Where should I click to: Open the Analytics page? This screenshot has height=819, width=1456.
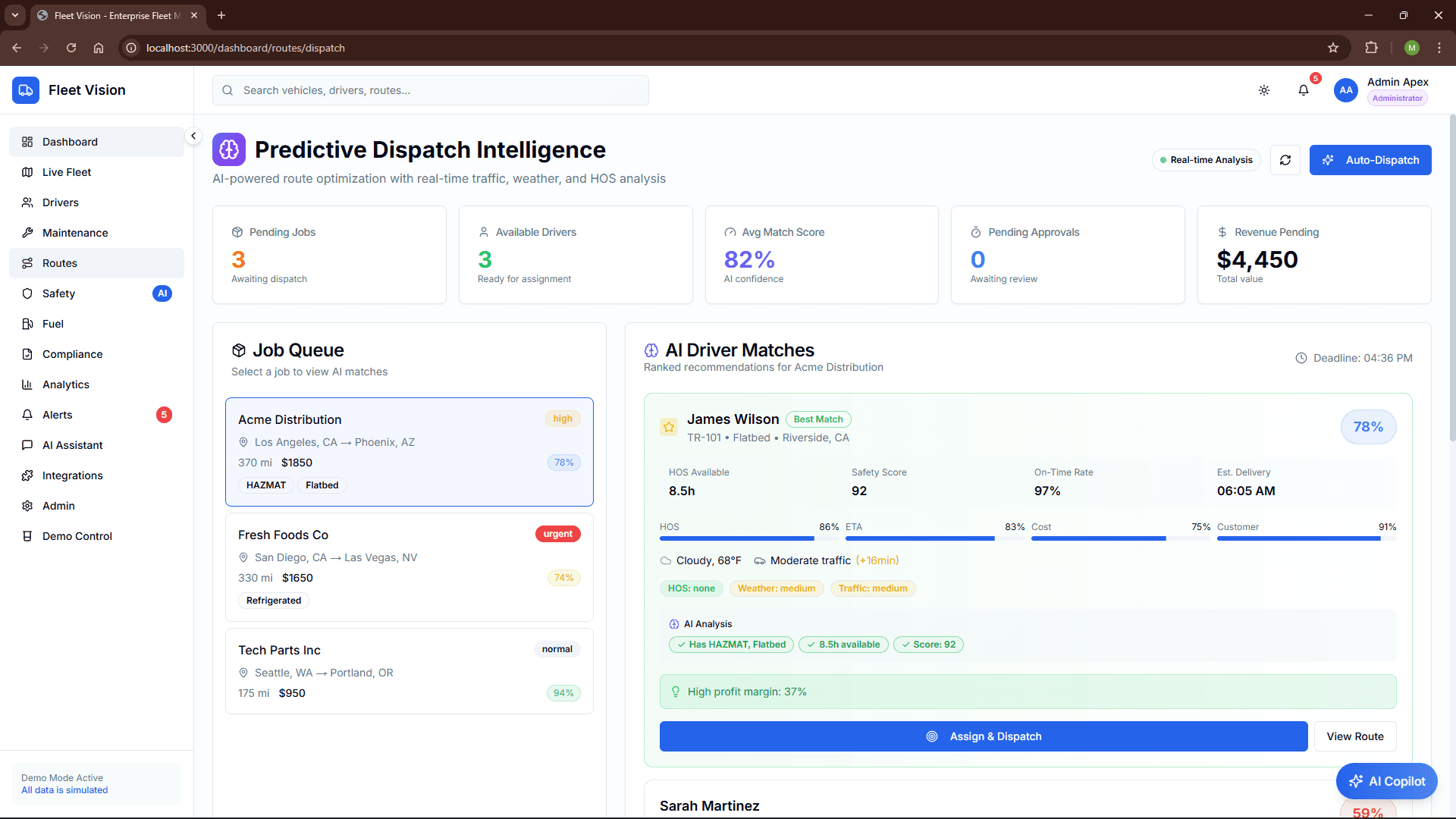click(x=66, y=384)
